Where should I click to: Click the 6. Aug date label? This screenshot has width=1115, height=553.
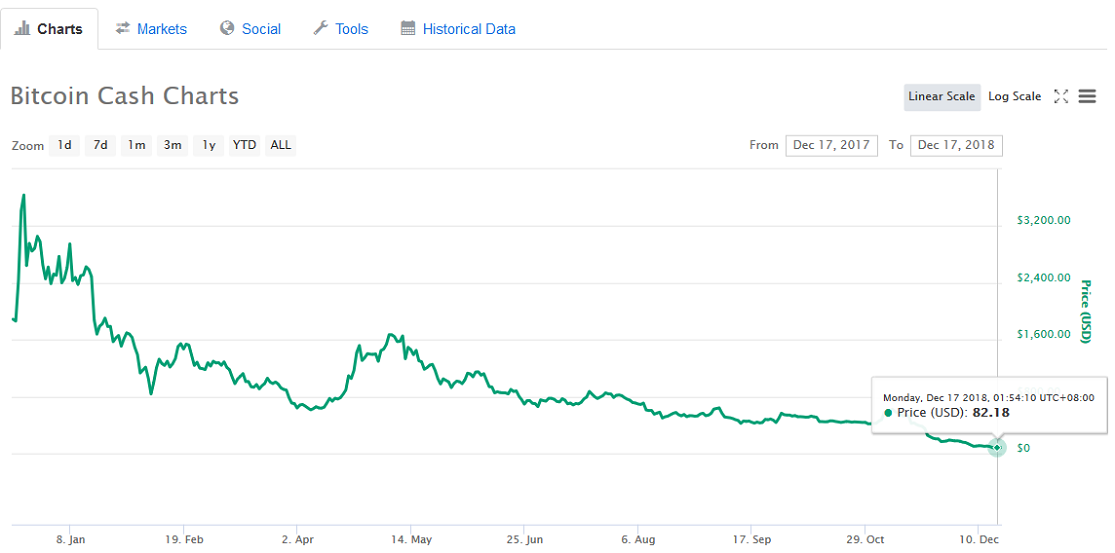click(637, 539)
